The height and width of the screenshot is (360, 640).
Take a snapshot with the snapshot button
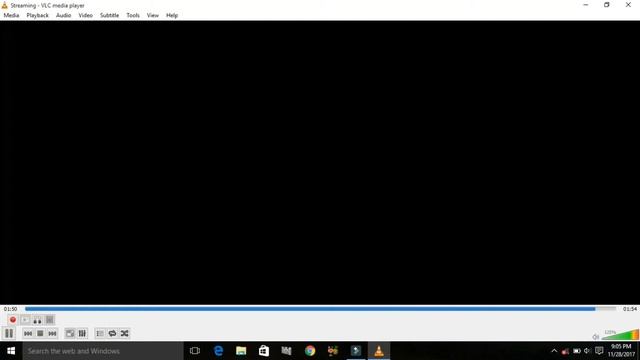(x=25, y=320)
